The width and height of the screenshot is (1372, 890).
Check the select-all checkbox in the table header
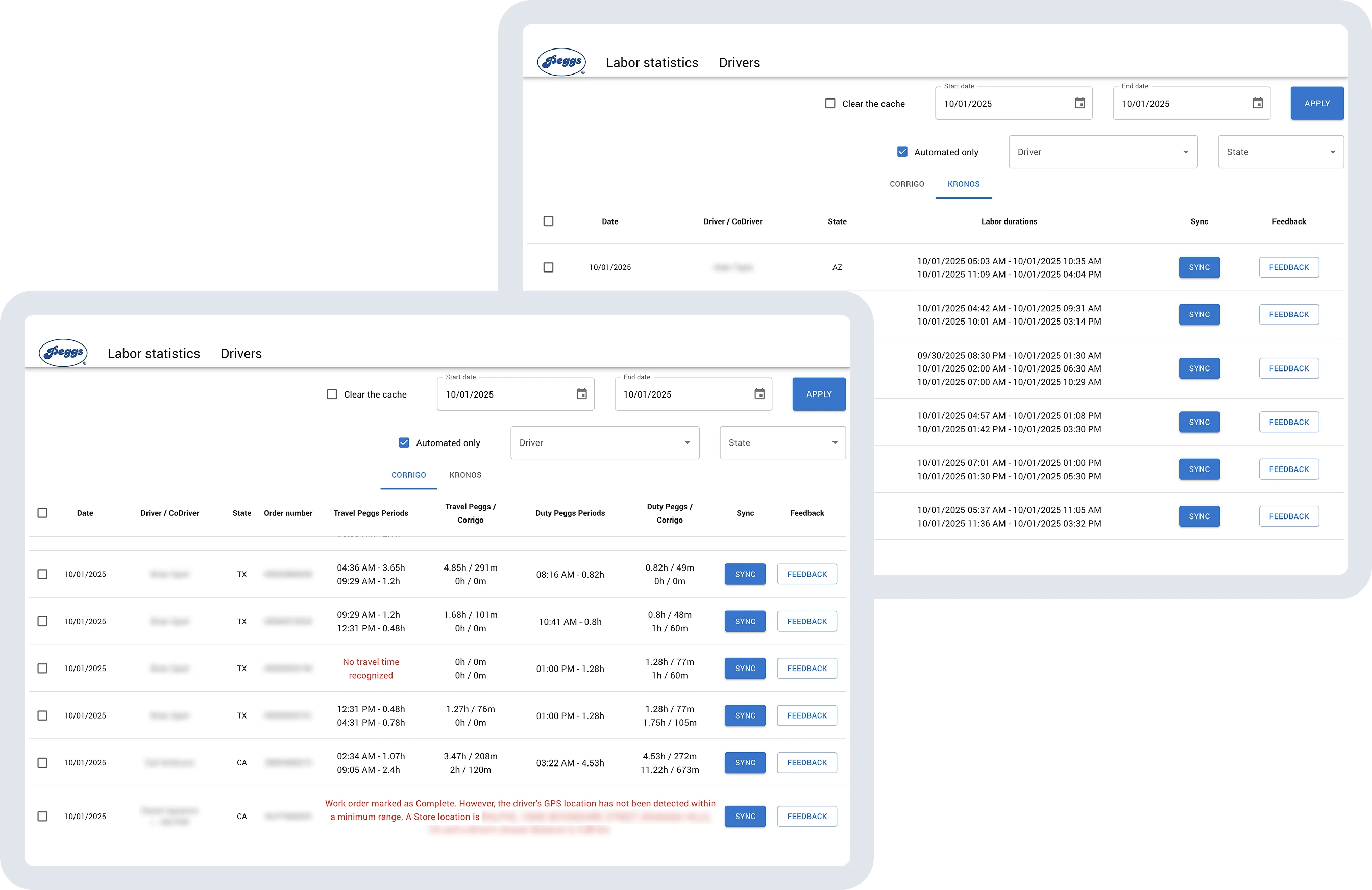pos(43,512)
